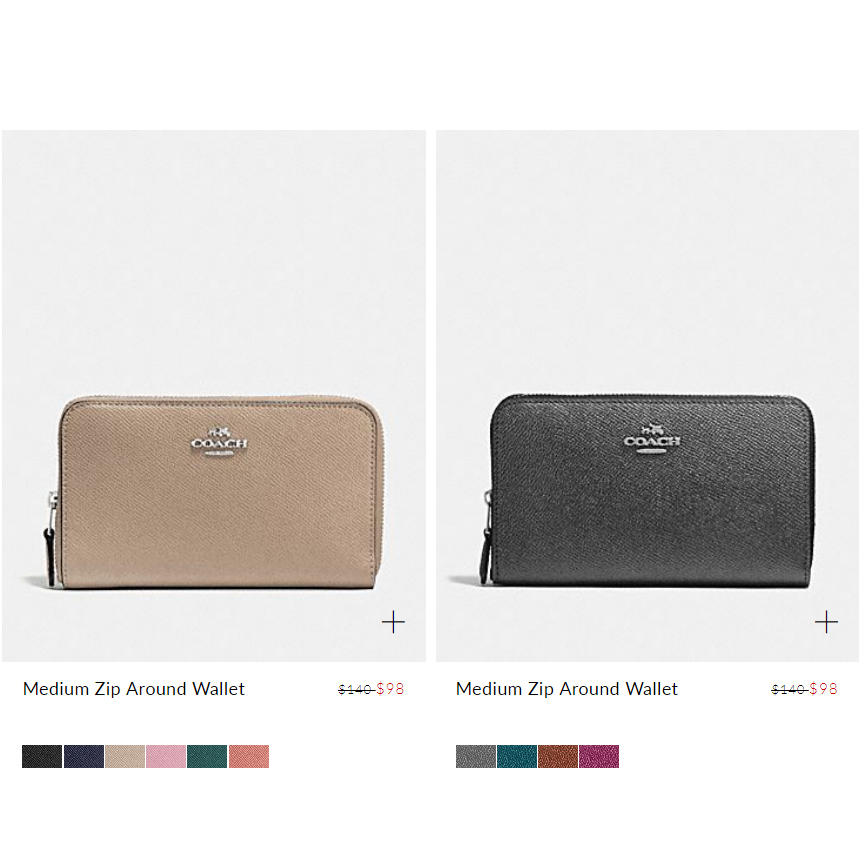Click $98 sale price of left wallet

coord(391,689)
